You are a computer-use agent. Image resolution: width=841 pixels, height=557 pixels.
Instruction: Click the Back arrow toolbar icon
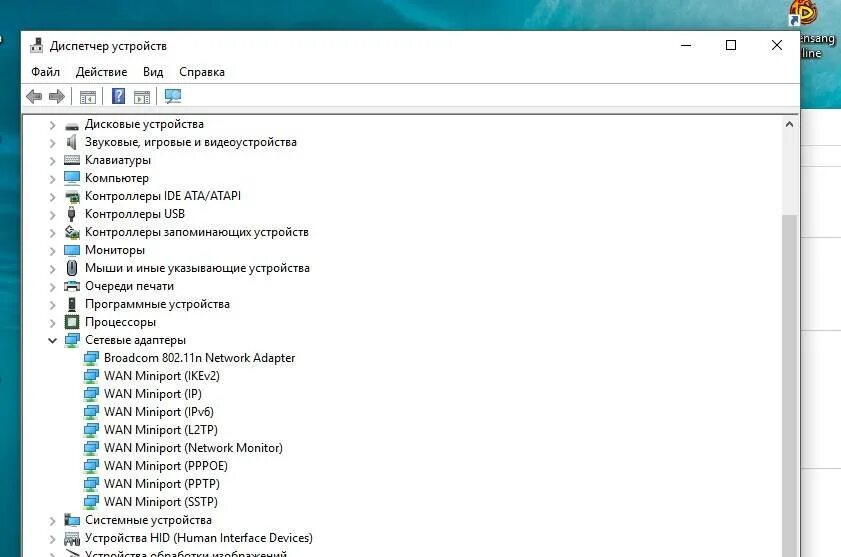tap(34, 97)
